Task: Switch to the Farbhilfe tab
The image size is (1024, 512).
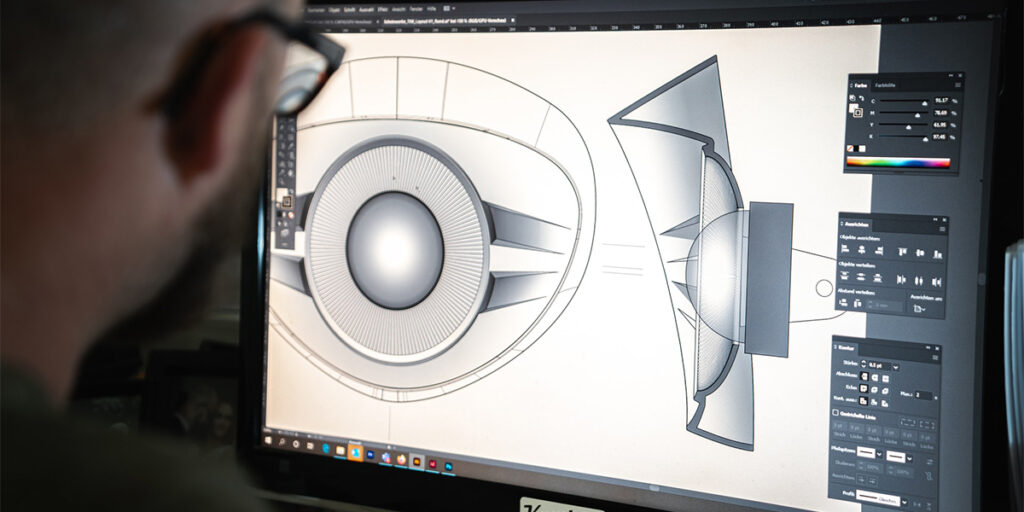Action: pyautogui.click(x=885, y=86)
